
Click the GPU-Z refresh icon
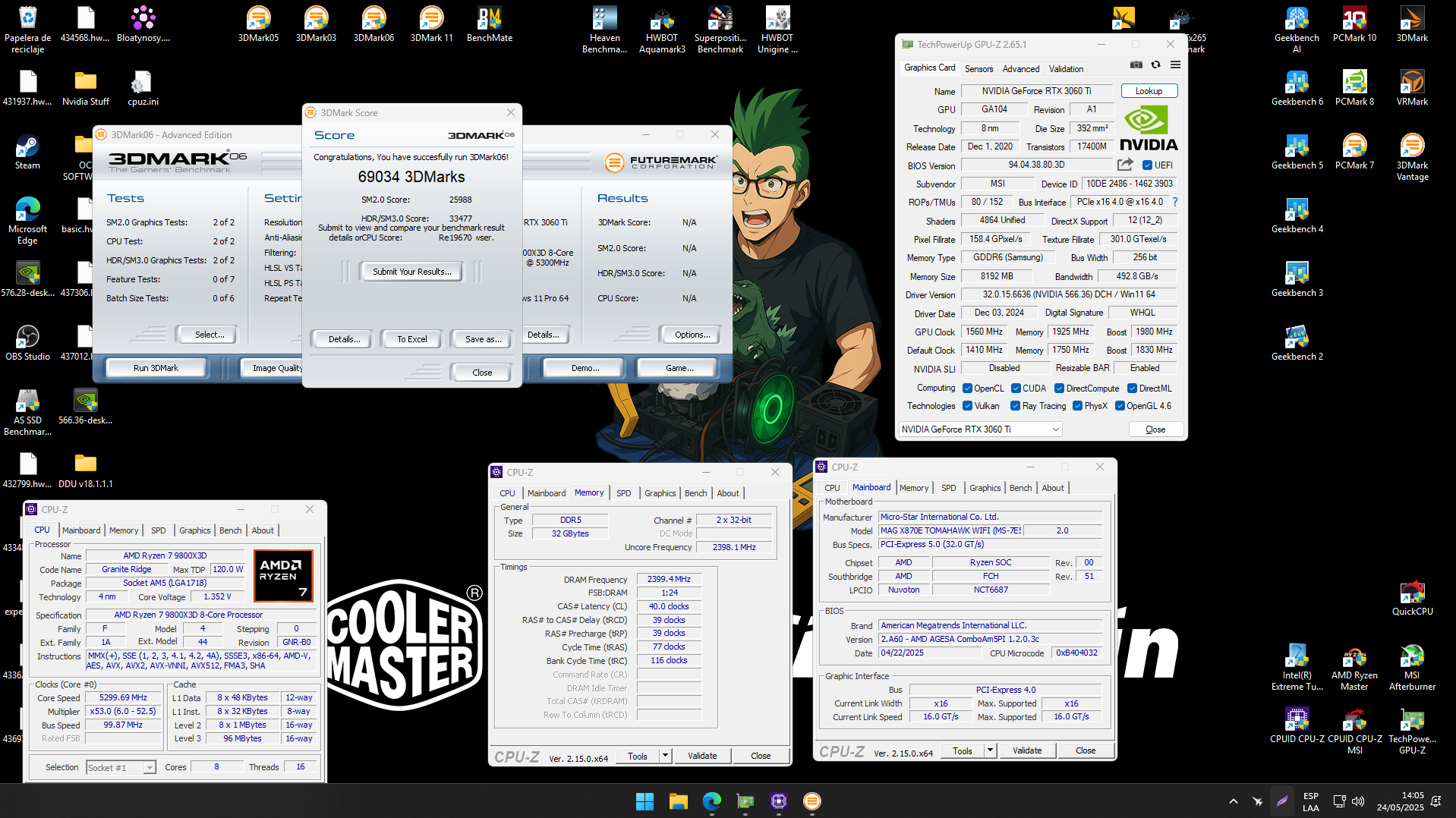point(1155,65)
